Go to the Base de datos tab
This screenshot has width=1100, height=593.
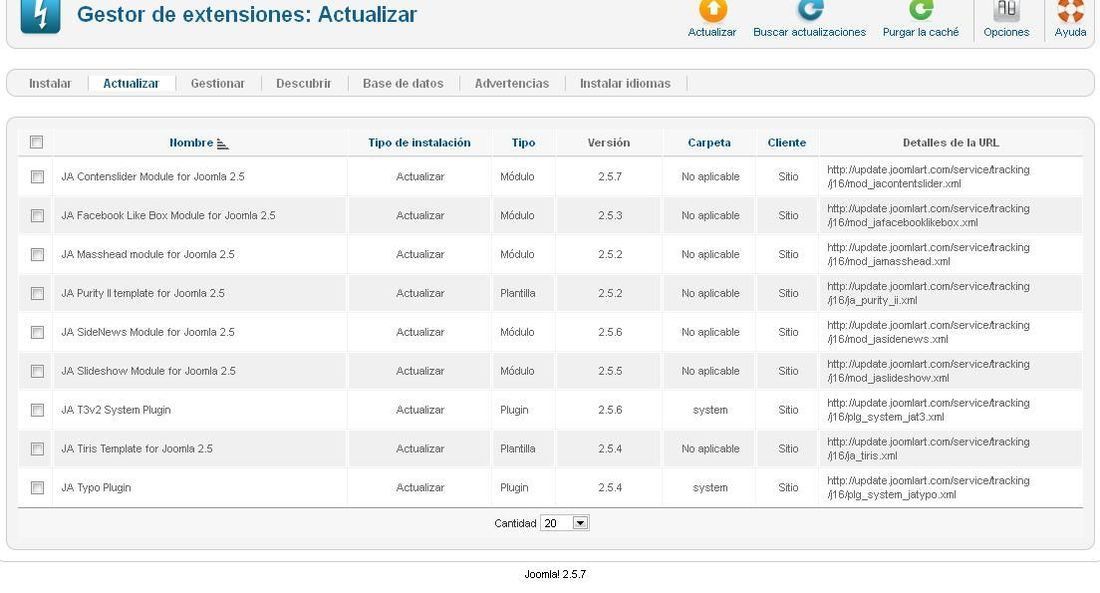403,84
